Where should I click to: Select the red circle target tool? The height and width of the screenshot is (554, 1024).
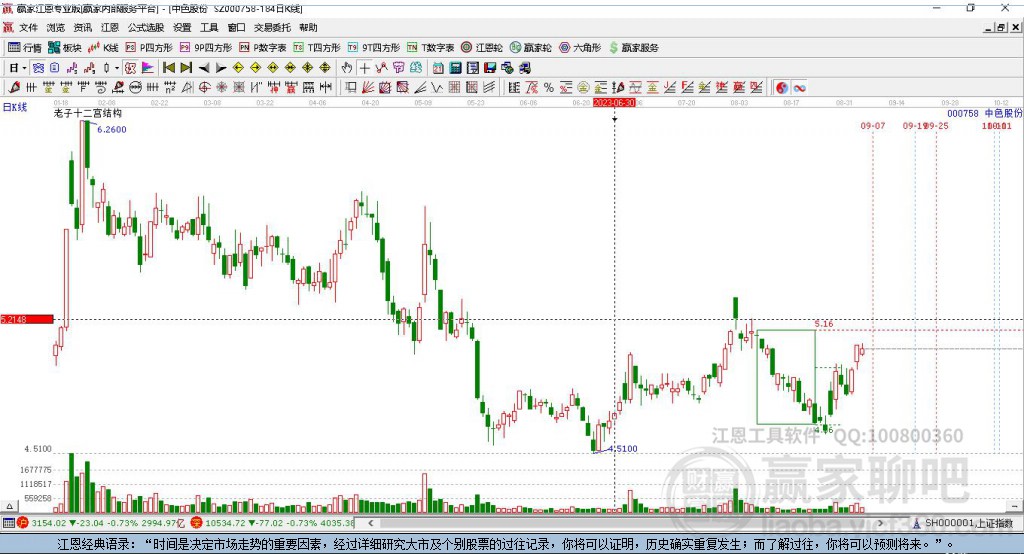(204, 88)
